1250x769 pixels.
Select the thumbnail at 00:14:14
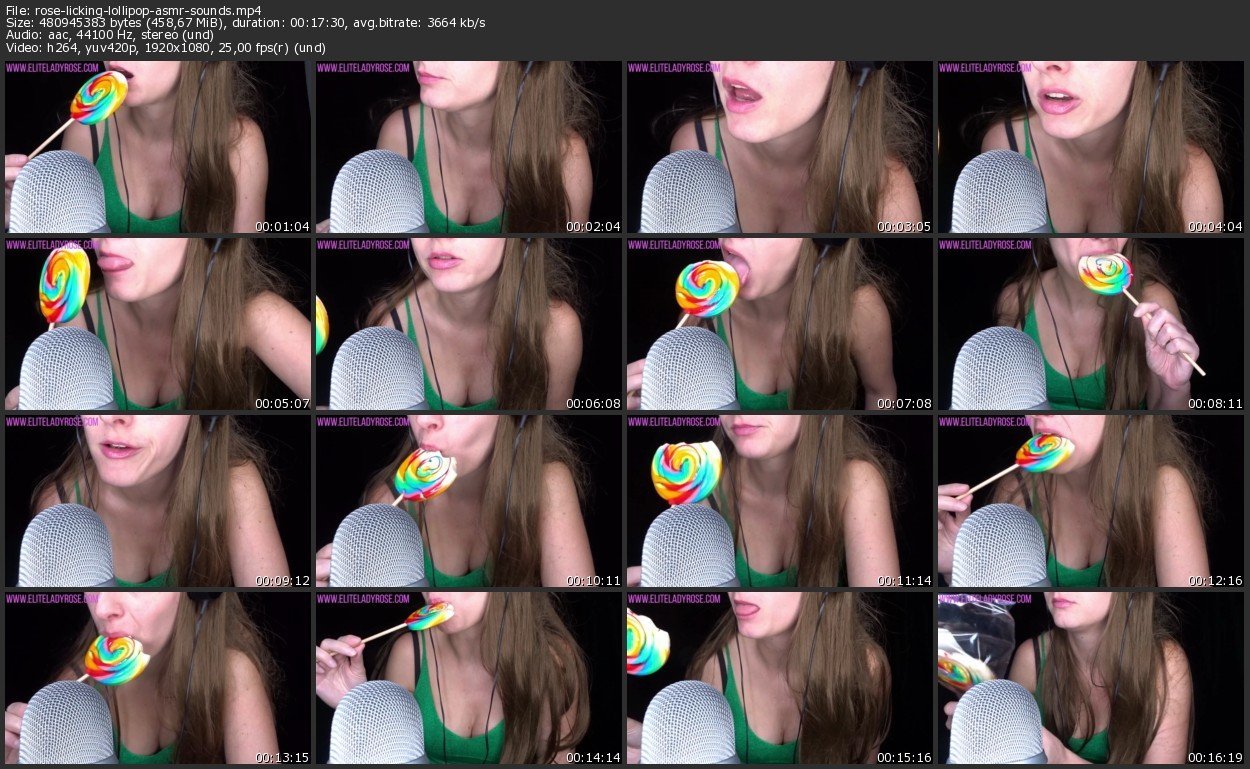click(469, 678)
